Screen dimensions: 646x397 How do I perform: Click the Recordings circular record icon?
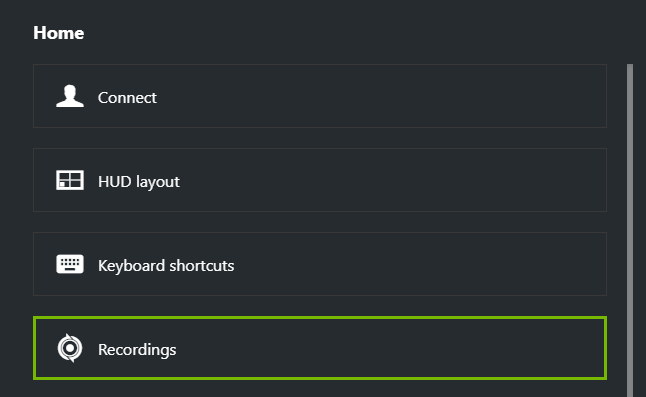point(70,348)
